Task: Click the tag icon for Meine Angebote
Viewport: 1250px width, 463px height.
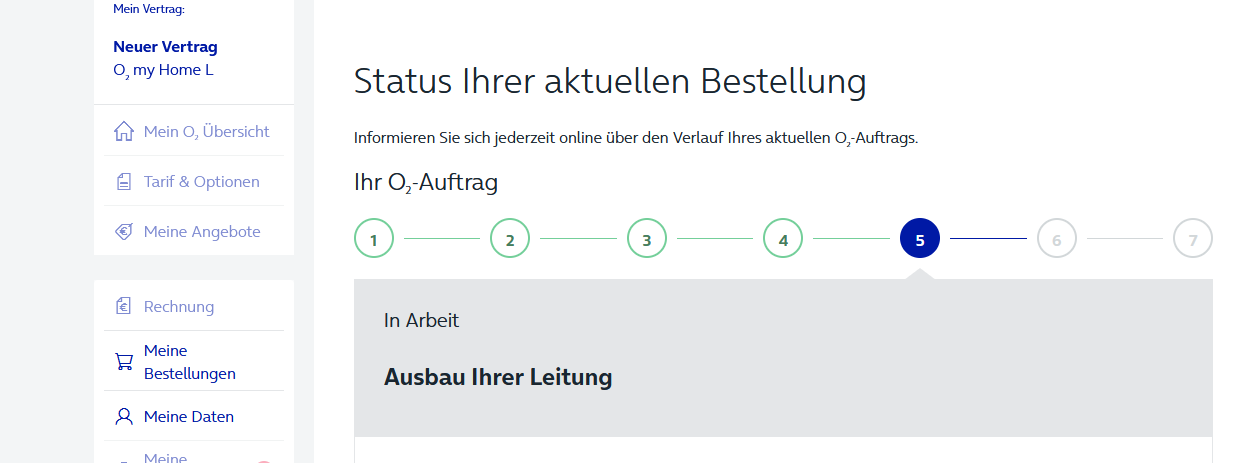Action: (124, 232)
